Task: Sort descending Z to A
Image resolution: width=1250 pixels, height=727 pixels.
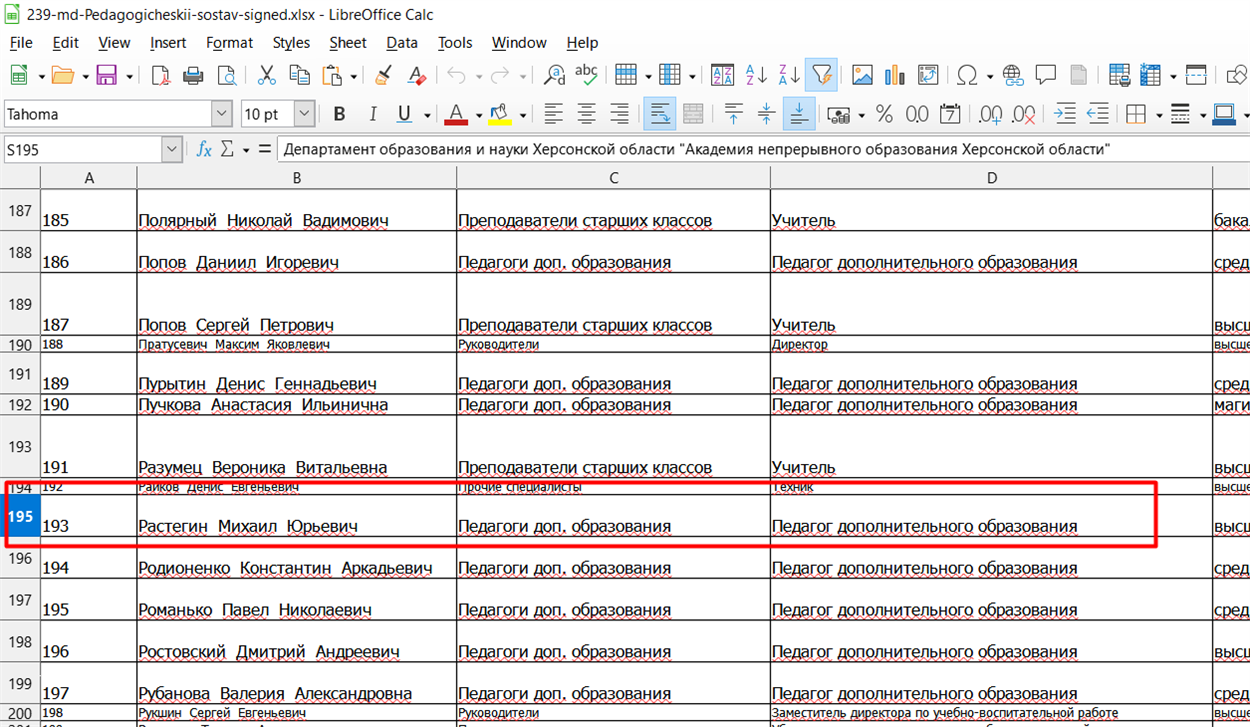Action: pos(788,75)
